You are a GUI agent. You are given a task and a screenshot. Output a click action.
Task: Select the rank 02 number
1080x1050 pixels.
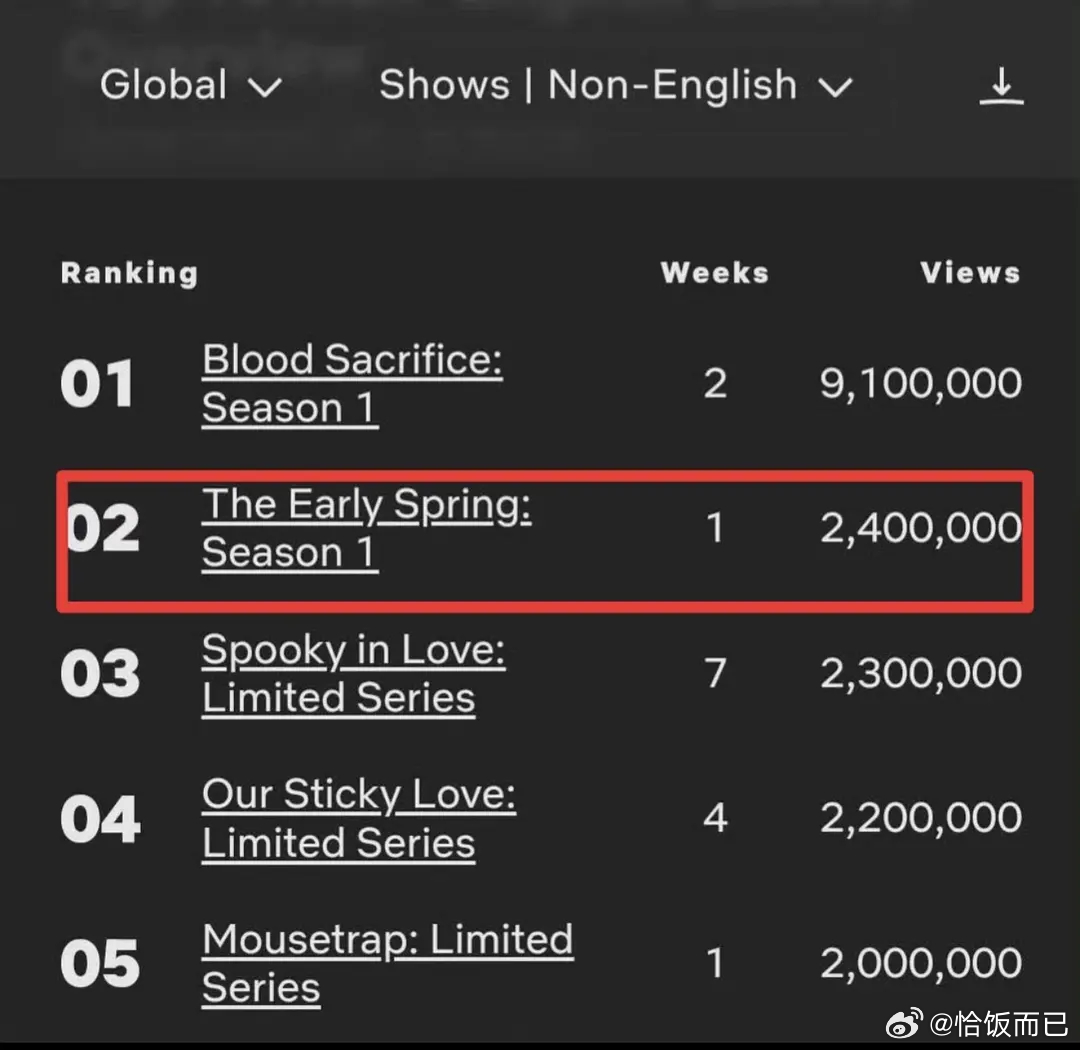(x=103, y=528)
